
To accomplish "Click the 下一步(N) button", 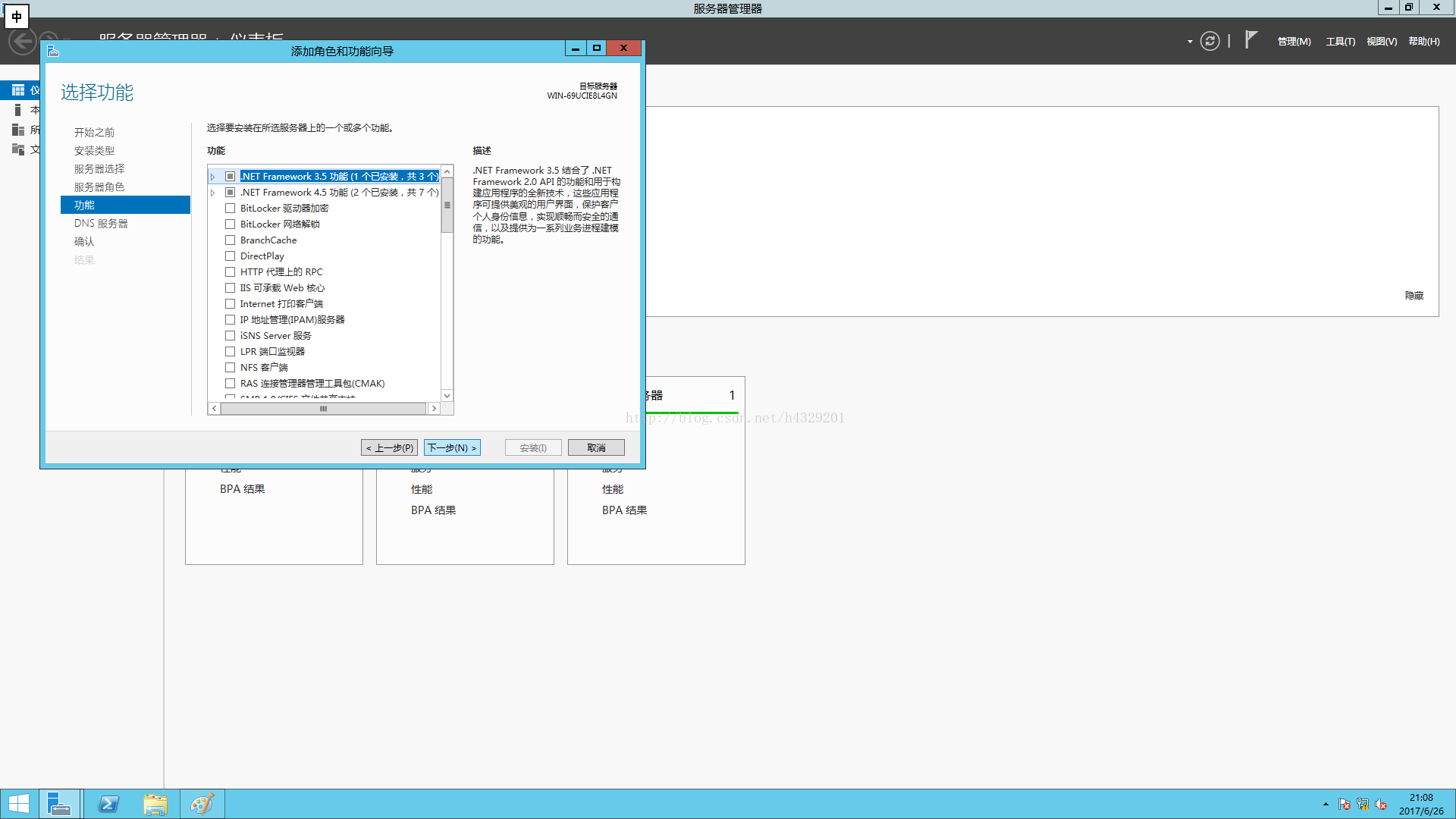I will click(452, 447).
